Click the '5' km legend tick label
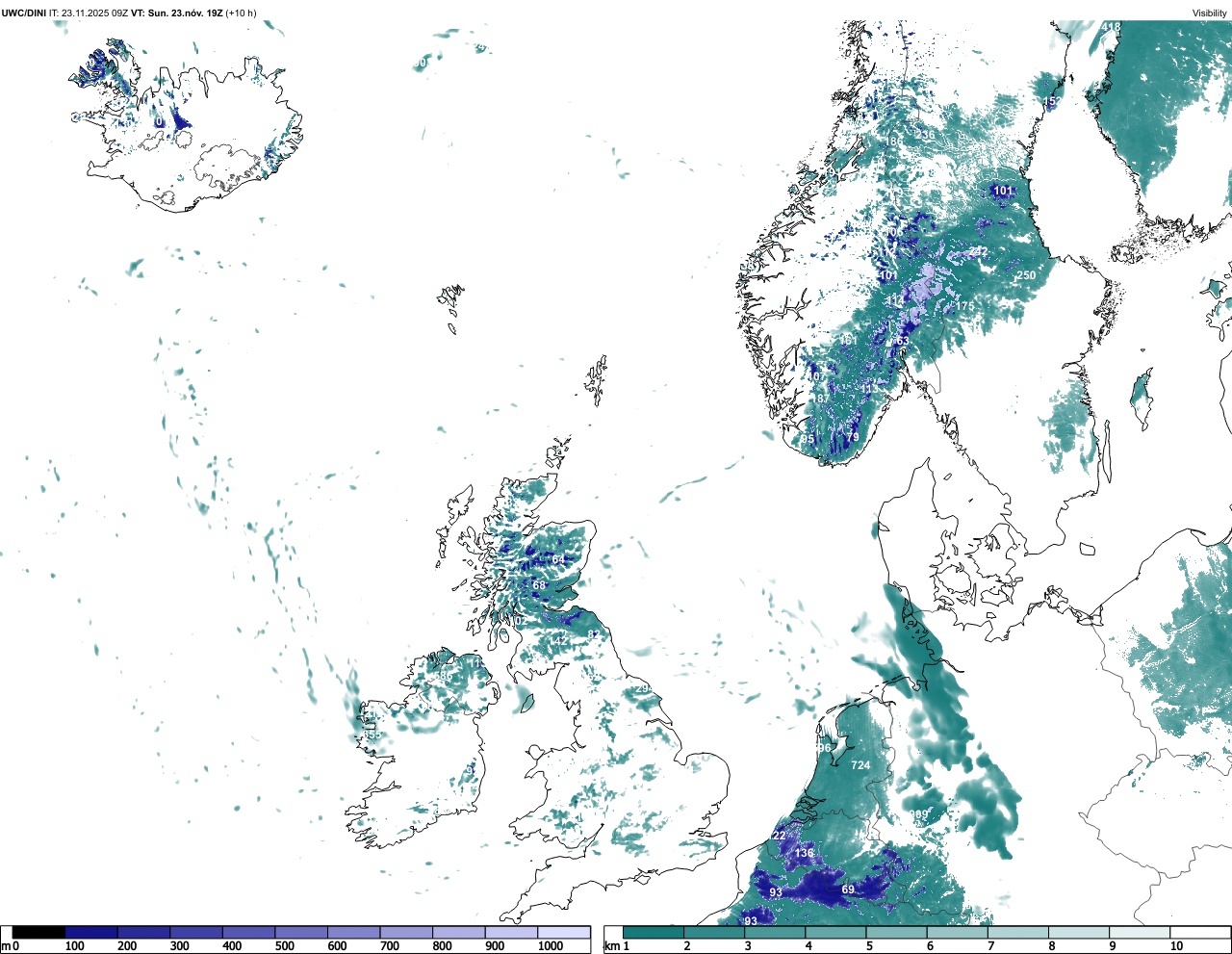Image resolution: width=1232 pixels, height=954 pixels. (869, 946)
